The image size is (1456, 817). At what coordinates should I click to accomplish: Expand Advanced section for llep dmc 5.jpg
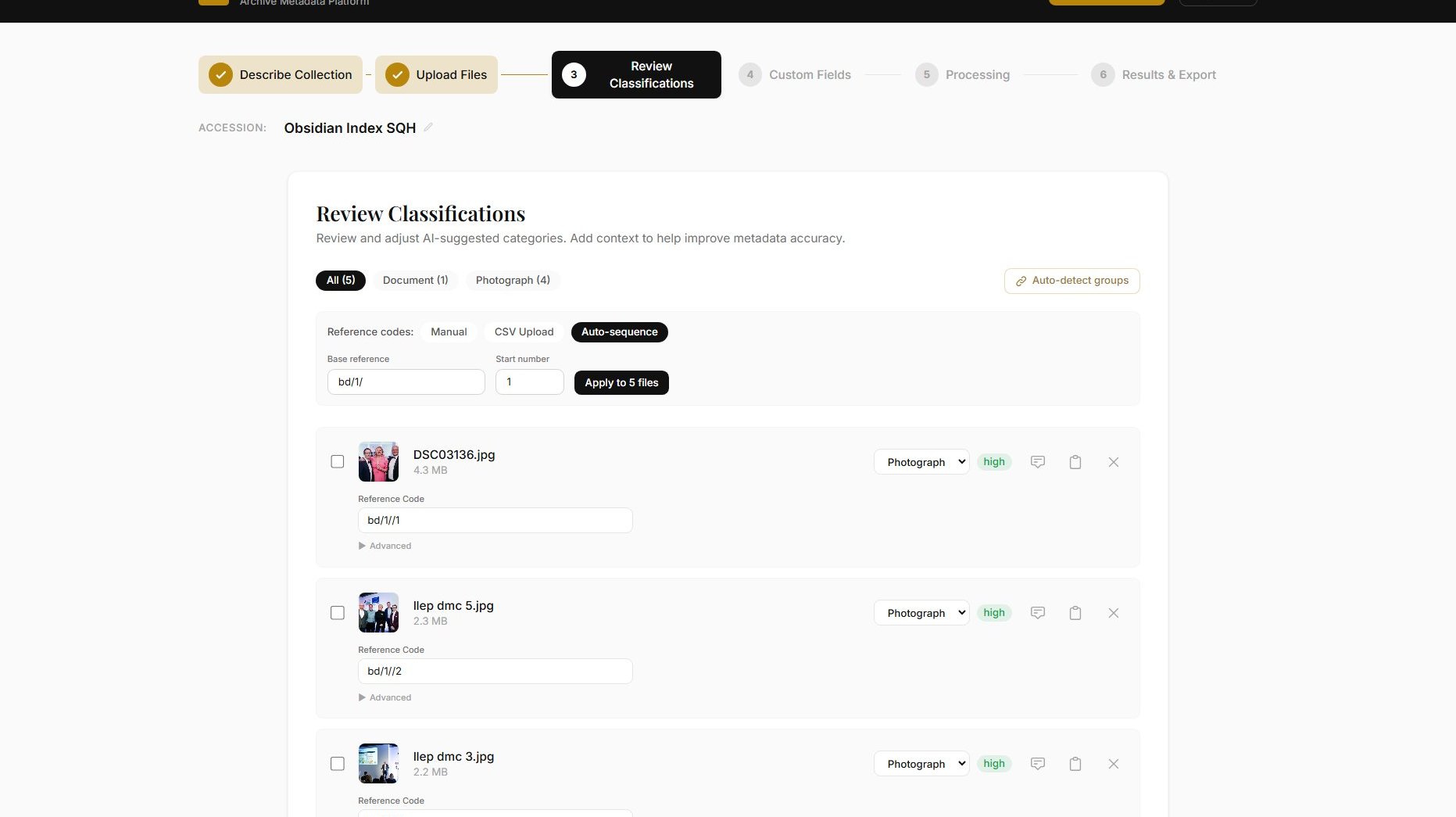385,697
